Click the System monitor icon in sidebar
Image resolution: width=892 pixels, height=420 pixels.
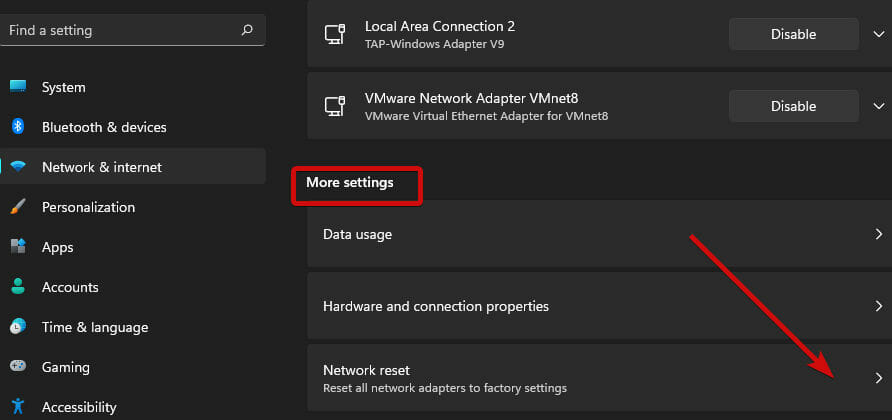18,87
